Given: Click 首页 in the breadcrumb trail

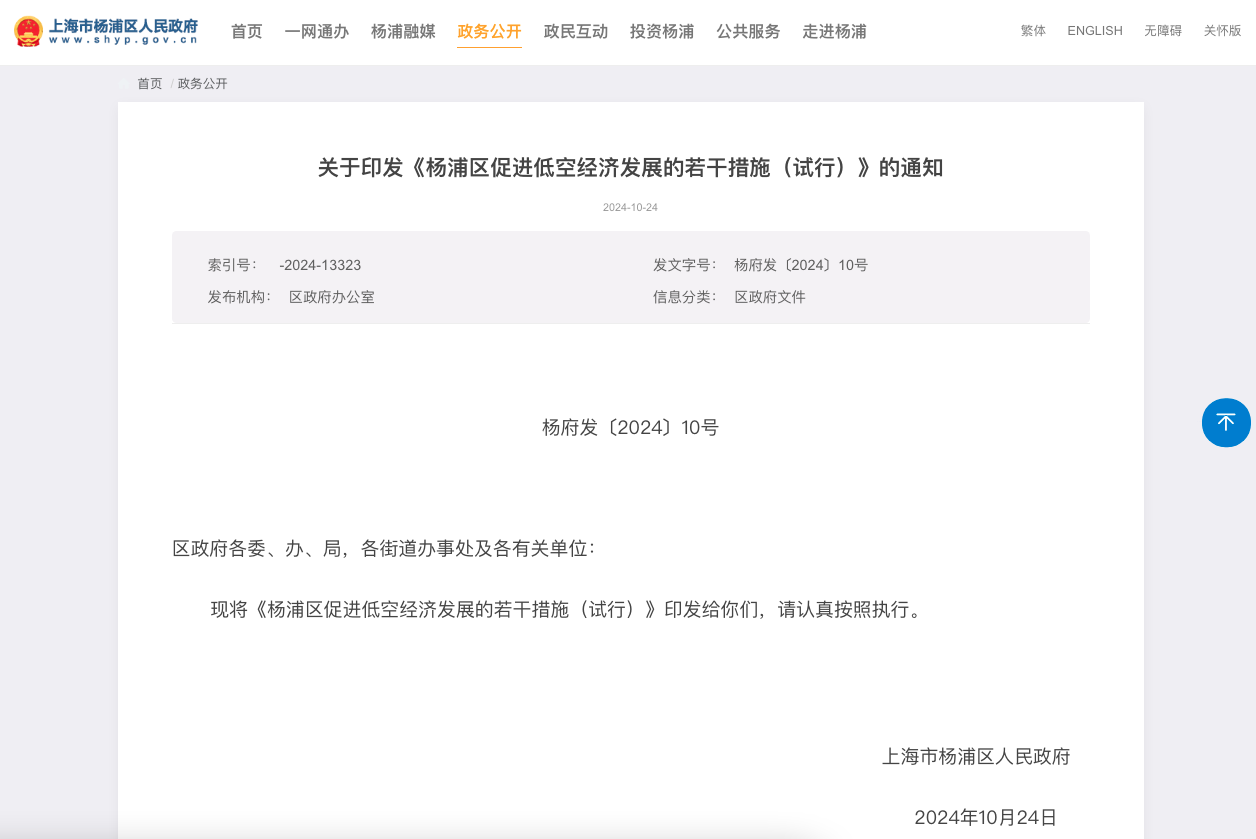Looking at the screenshot, I should 150,84.
